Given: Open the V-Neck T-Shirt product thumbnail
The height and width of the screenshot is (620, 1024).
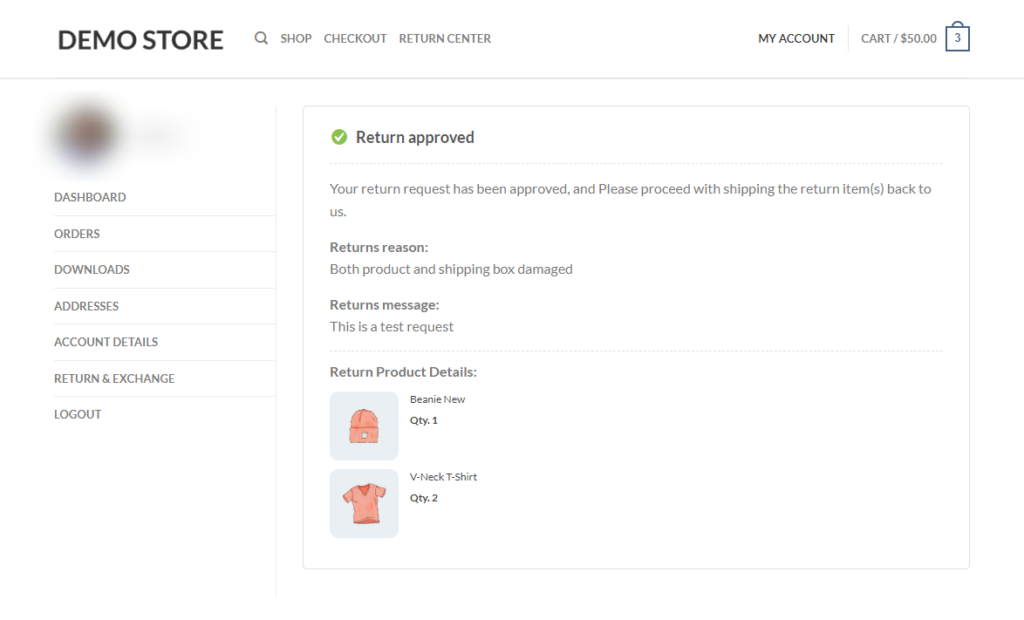Looking at the screenshot, I should coord(364,503).
